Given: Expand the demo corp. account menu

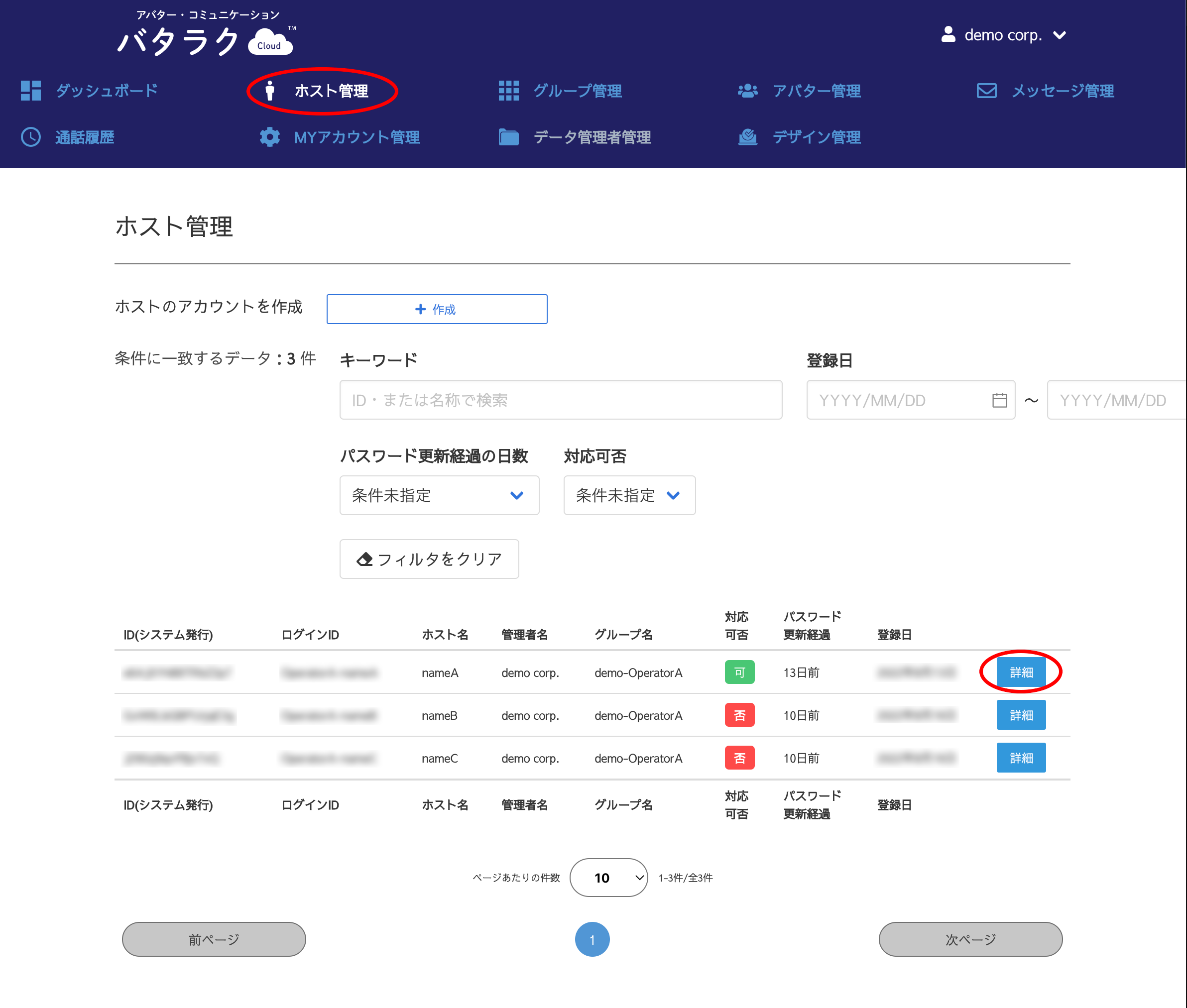Looking at the screenshot, I should point(1004,35).
